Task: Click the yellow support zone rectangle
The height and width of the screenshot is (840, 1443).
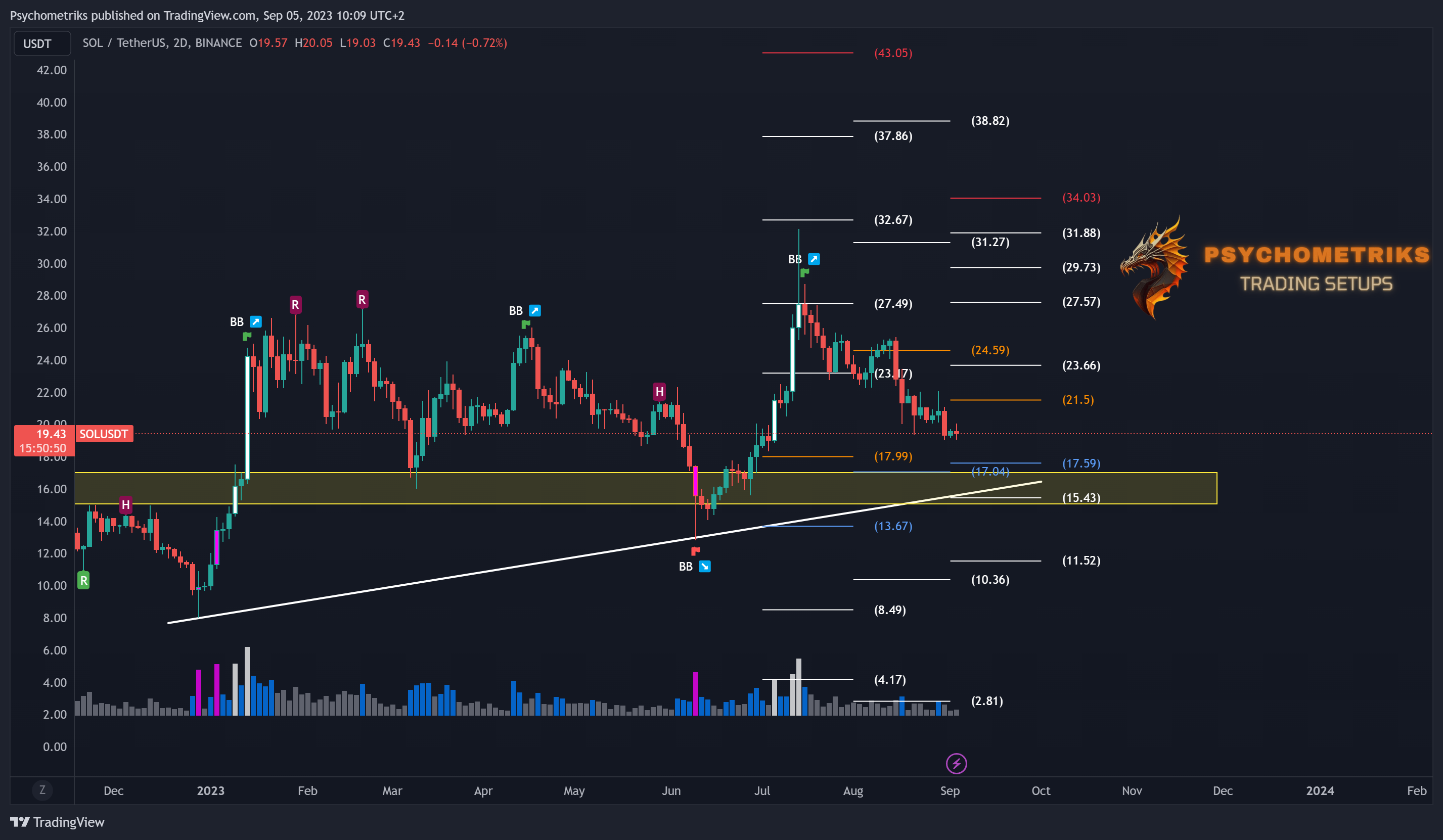Action: (x=645, y=488)
